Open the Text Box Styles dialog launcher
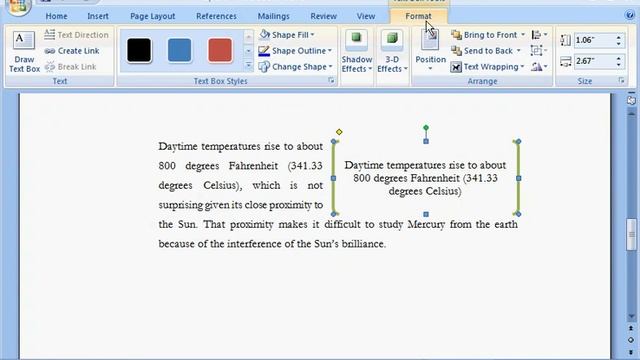 pyautogui.click(x=331, y=81)
